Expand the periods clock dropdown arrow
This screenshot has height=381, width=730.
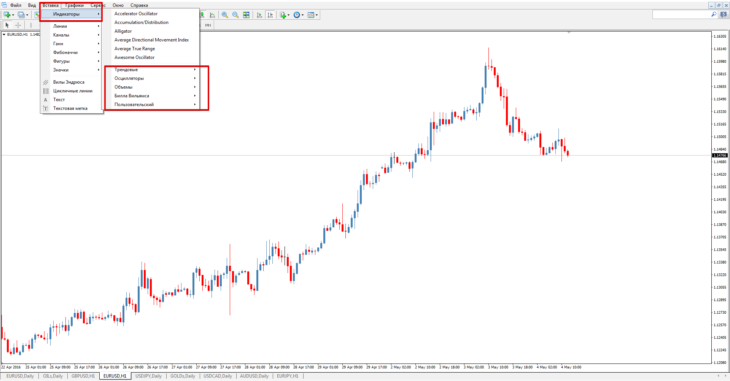303,15
